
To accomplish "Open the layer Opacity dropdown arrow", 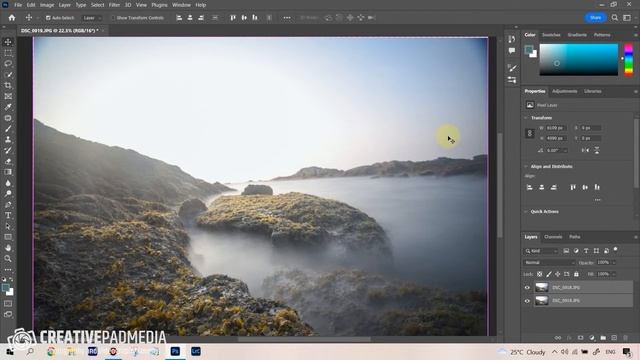I will [x=613, y=263].
